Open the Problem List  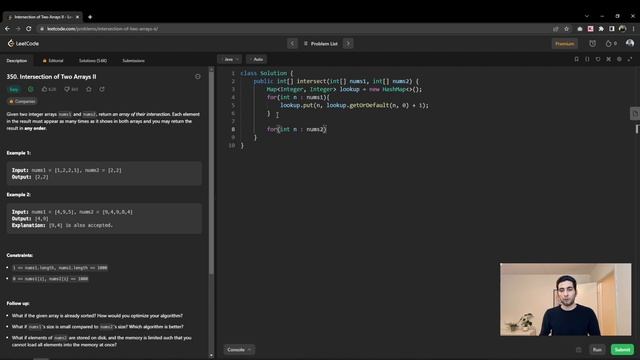click(x=321, y=44)
